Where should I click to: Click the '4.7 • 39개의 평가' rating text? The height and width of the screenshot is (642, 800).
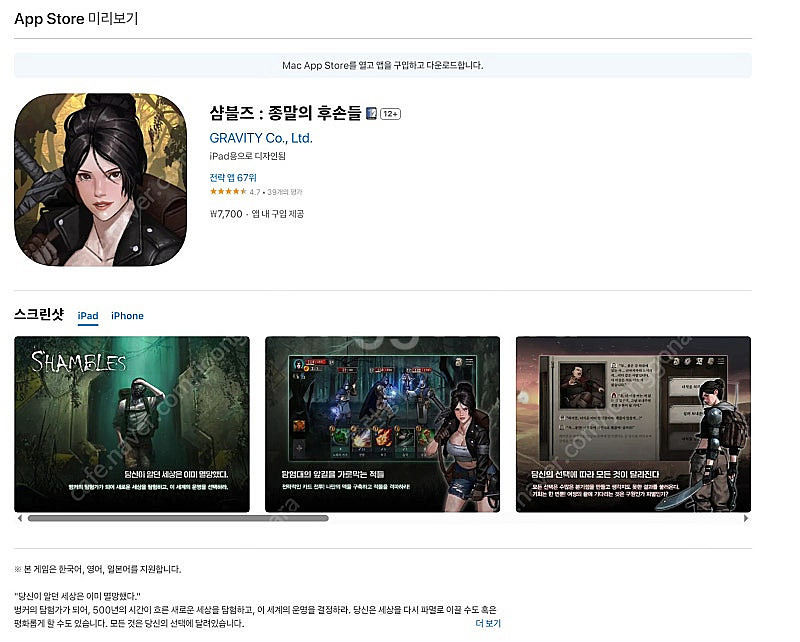276,192
